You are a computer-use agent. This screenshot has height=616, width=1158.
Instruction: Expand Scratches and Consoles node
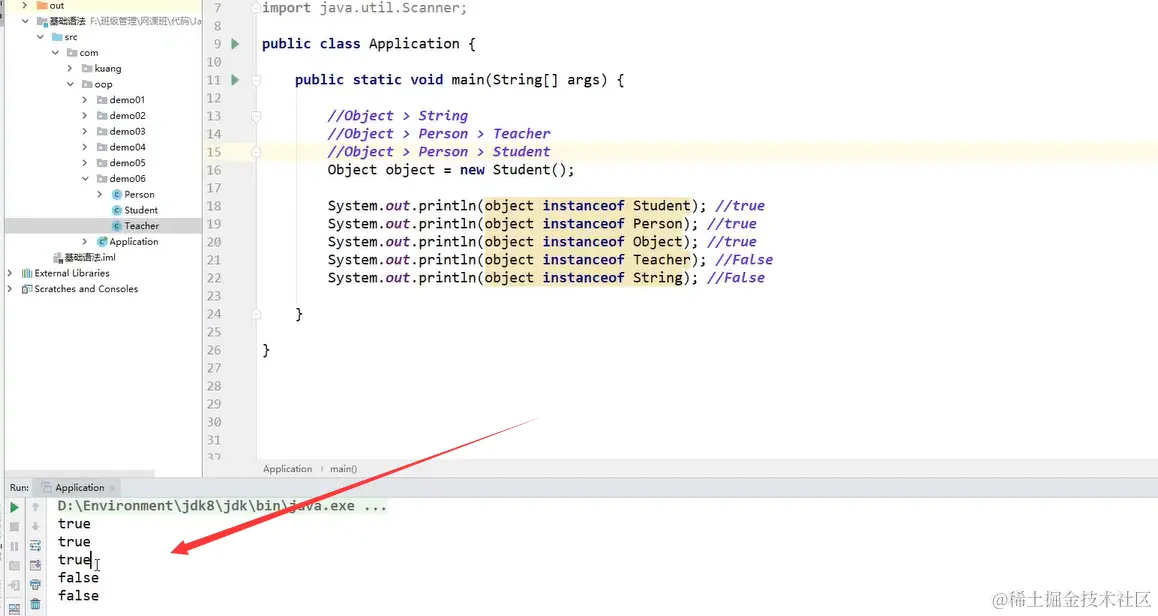(x=10, y=289)
